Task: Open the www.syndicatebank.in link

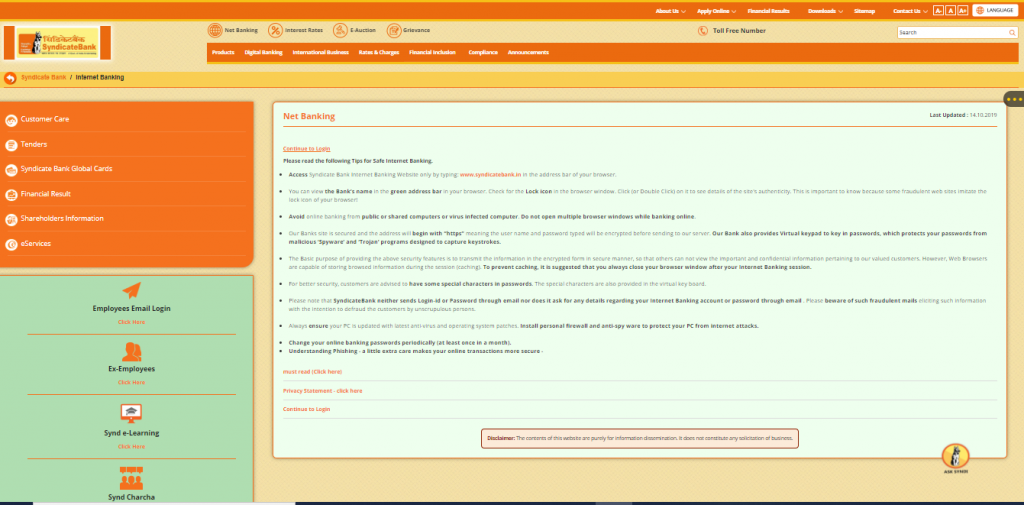Action: 490,174
